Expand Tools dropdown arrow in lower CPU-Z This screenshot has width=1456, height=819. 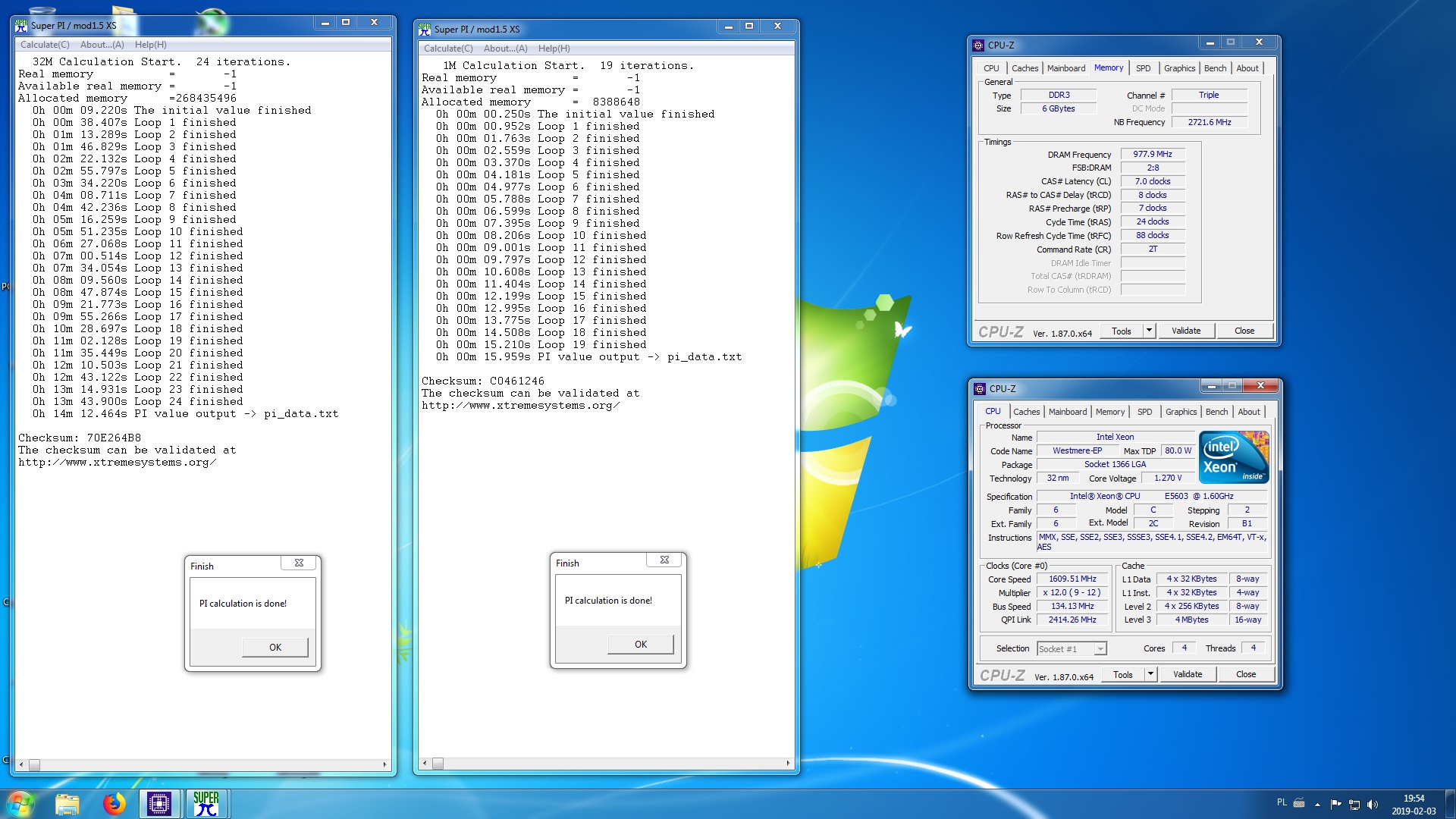(x=1150, y=675)
